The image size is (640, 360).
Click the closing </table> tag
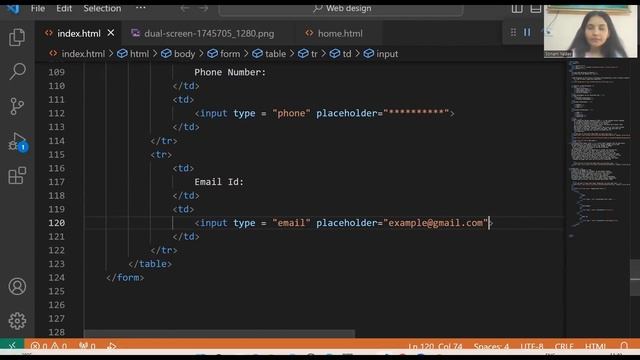150,264
